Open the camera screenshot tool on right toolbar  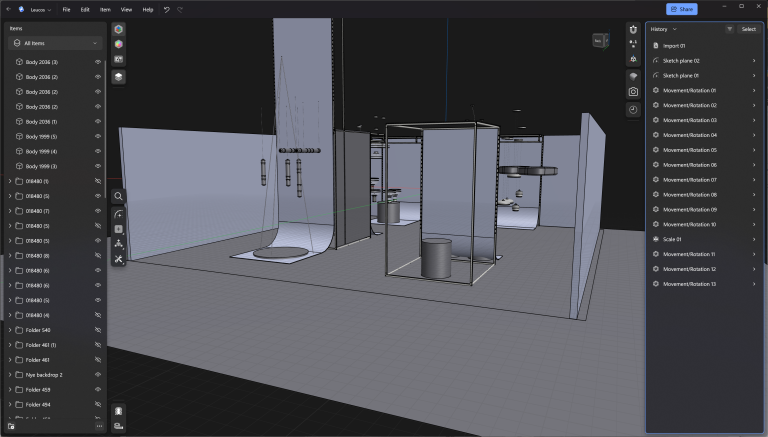click(633, 92)
